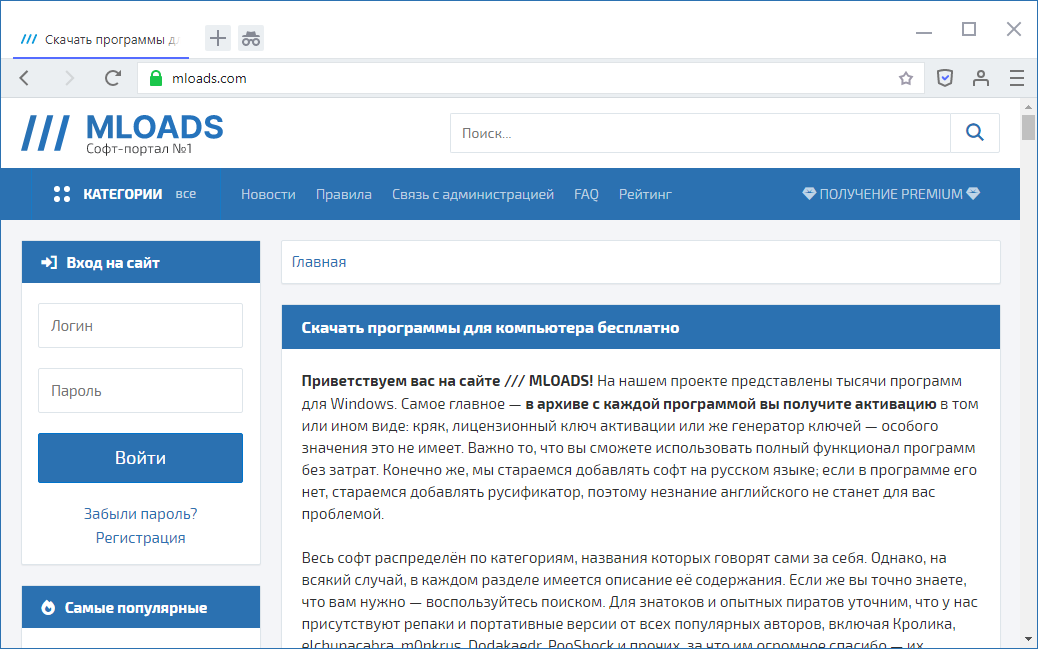The image size is (1038, 649).
Task: Close the browser window
Action: (1014, 29)
